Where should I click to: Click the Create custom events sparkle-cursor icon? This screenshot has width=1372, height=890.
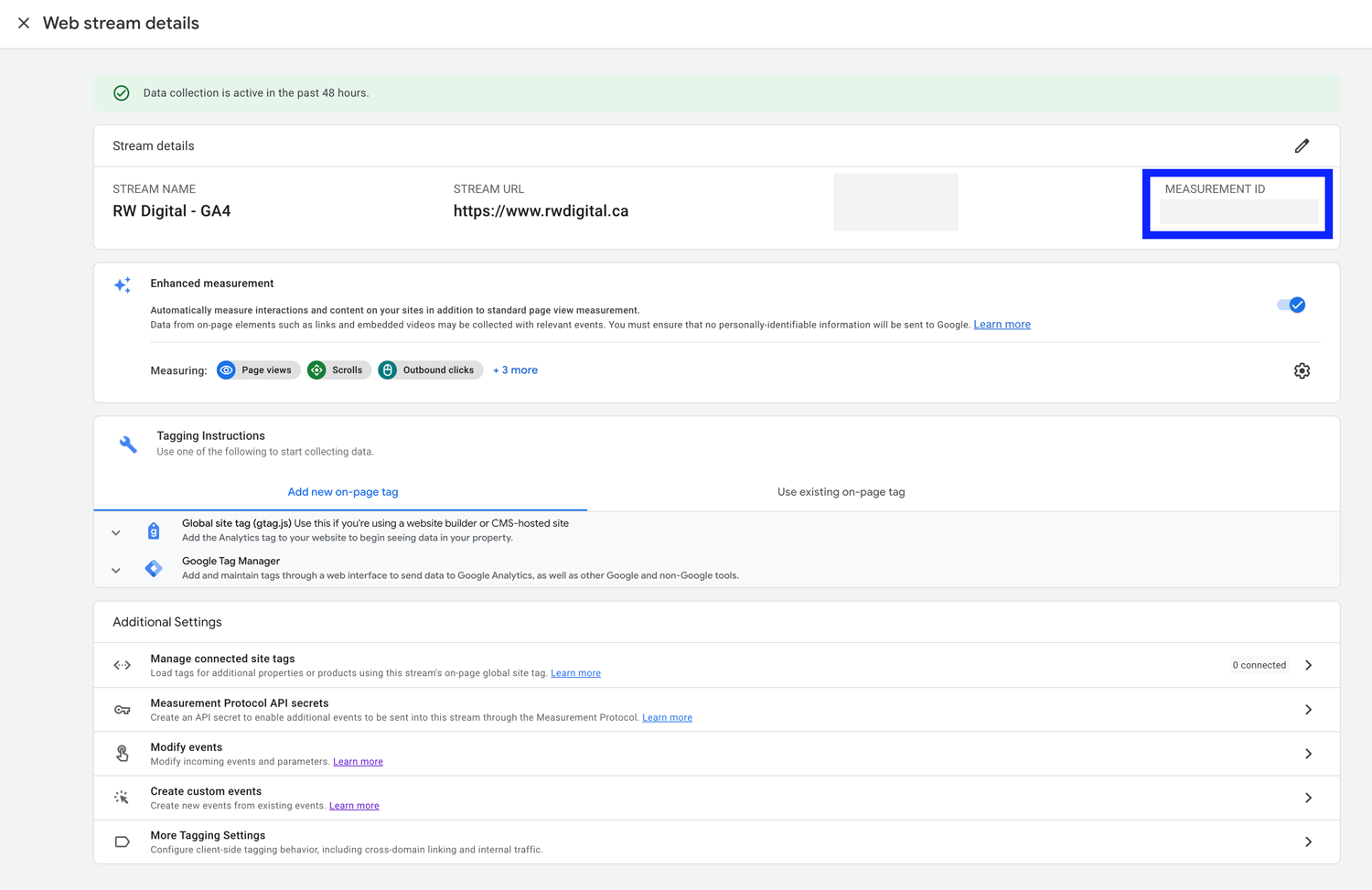122,798
